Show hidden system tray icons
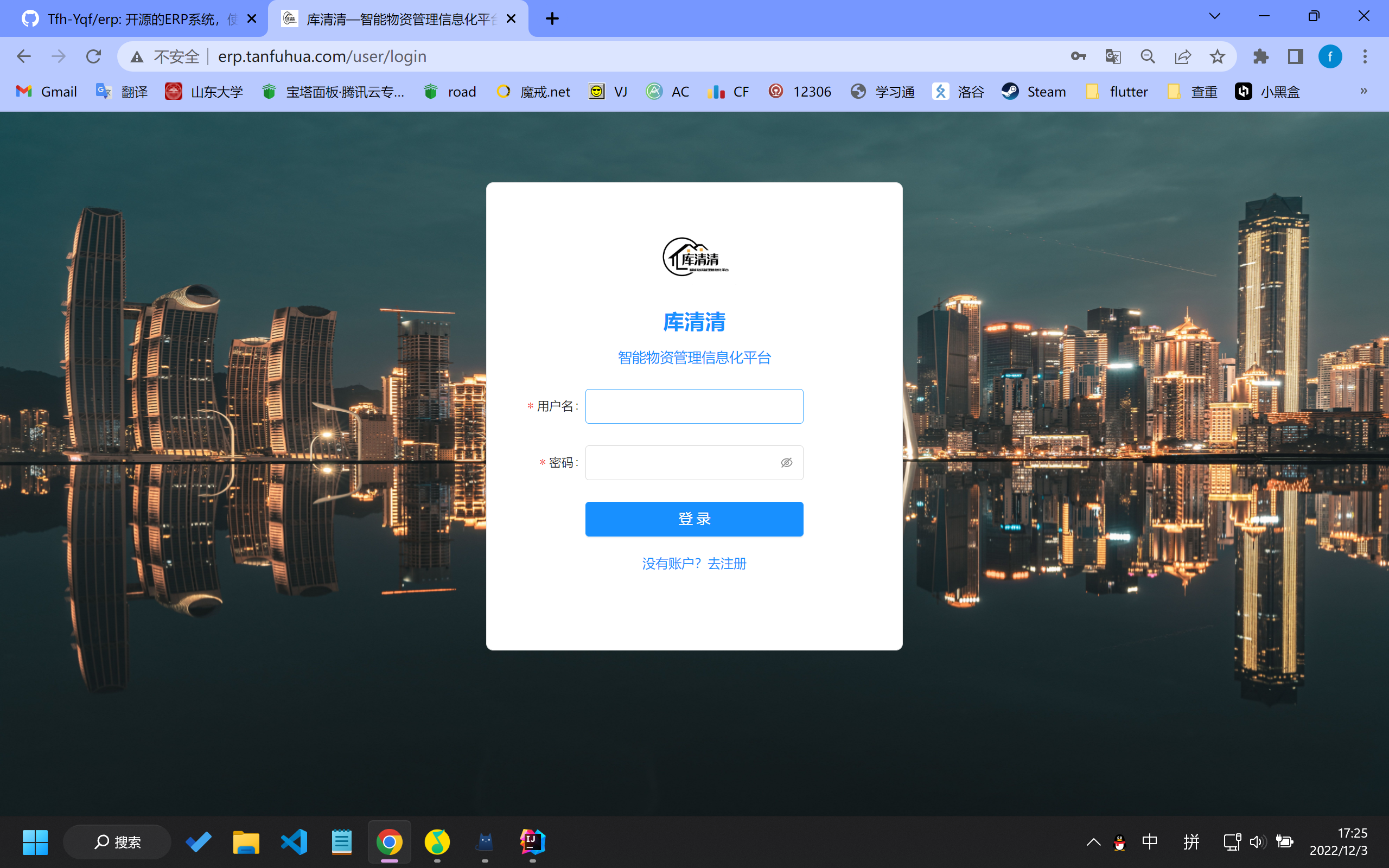Image resolution: width=1389 pixels, height=868 pixels. coord(1093,842)
